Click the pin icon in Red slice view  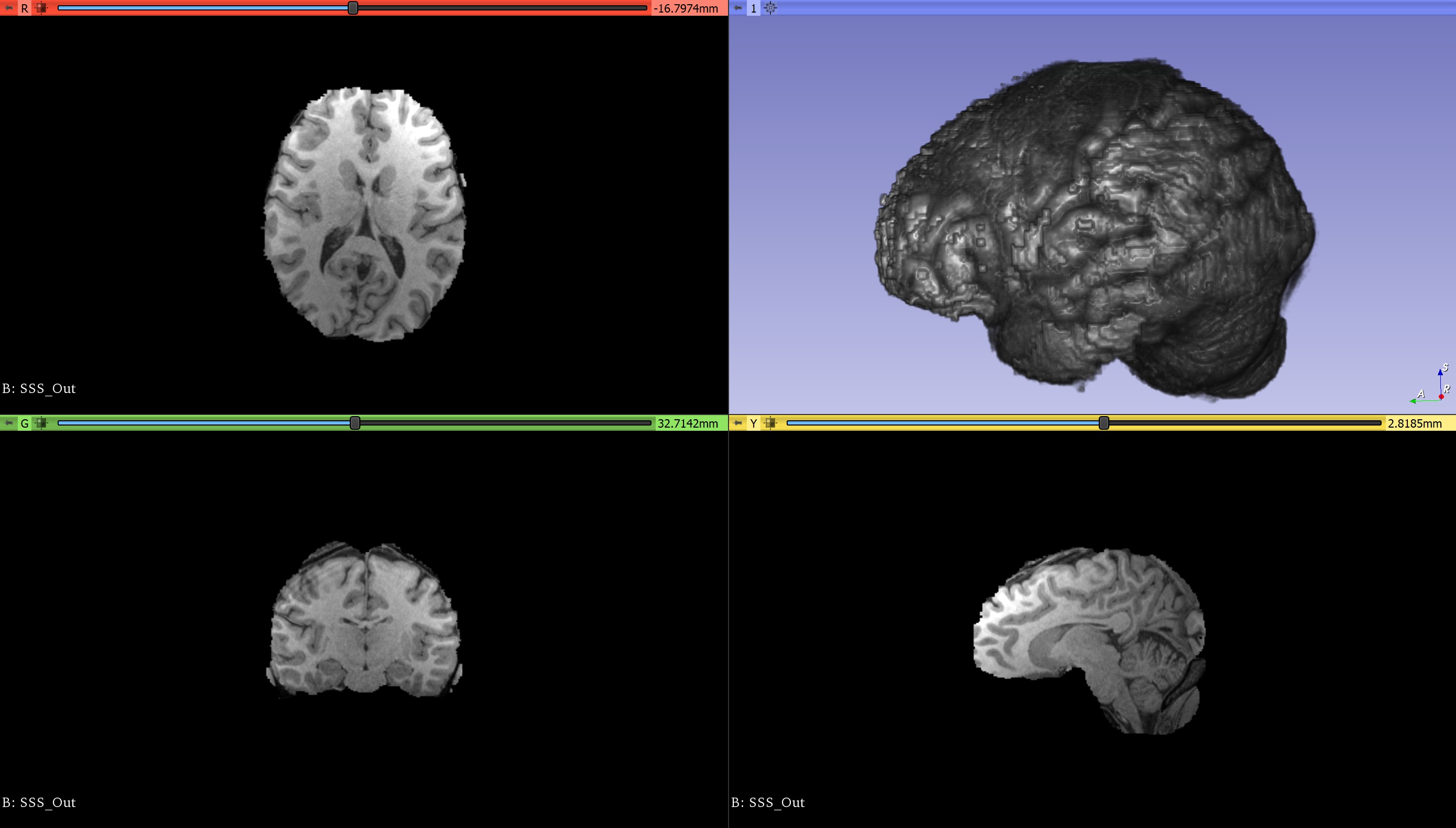click(x=8, y=8)
